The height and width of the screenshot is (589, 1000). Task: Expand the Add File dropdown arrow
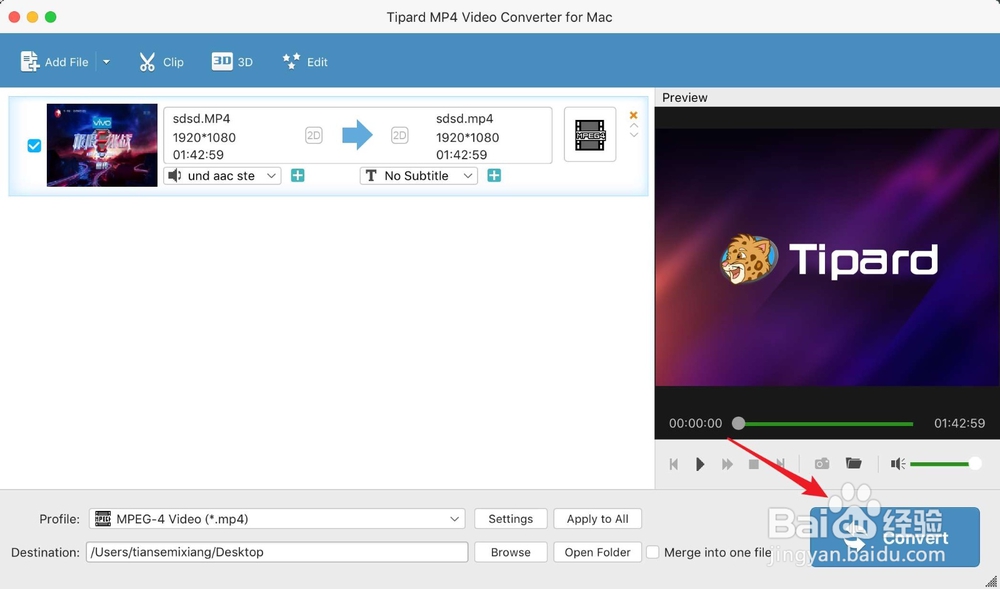(x=107, y=61)
